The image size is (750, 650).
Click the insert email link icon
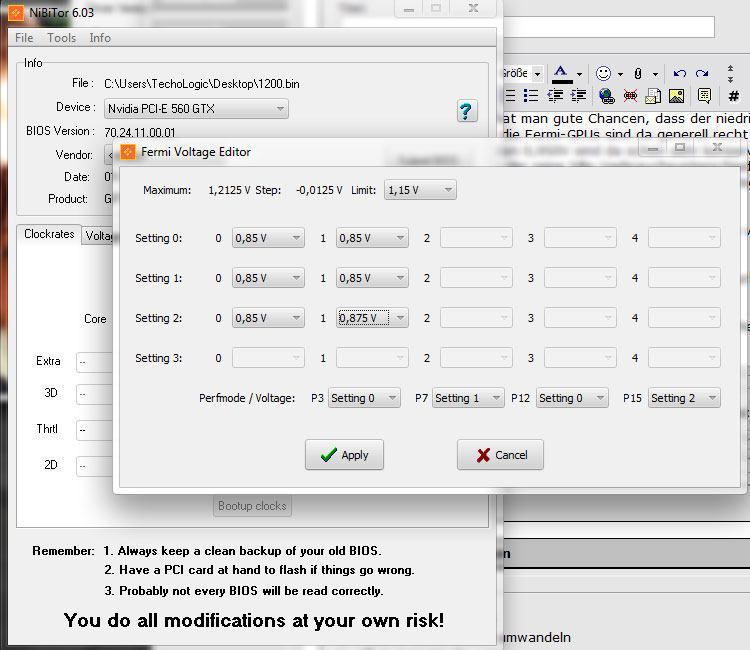point(653,96)
